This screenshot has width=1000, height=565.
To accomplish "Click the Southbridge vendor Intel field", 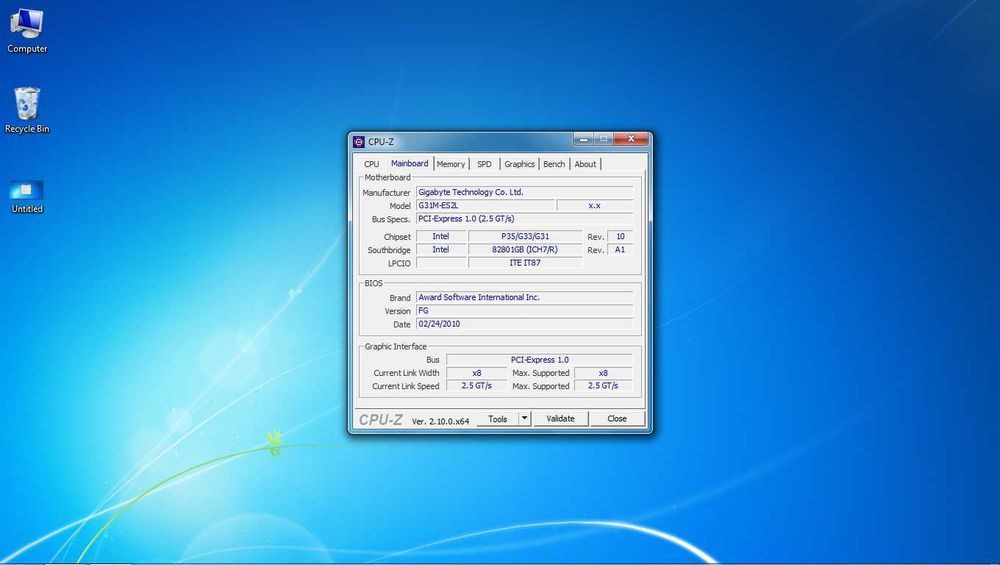I will (x=441, y=250).
